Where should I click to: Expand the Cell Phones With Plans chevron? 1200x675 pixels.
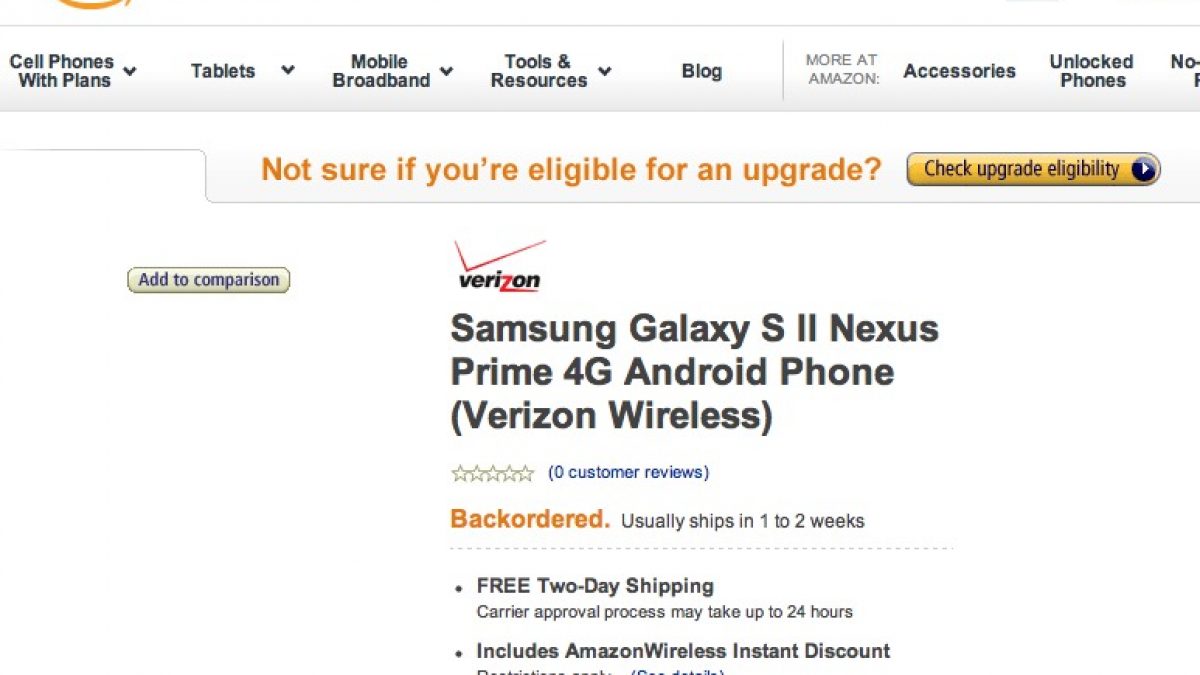tap(130, 71)
